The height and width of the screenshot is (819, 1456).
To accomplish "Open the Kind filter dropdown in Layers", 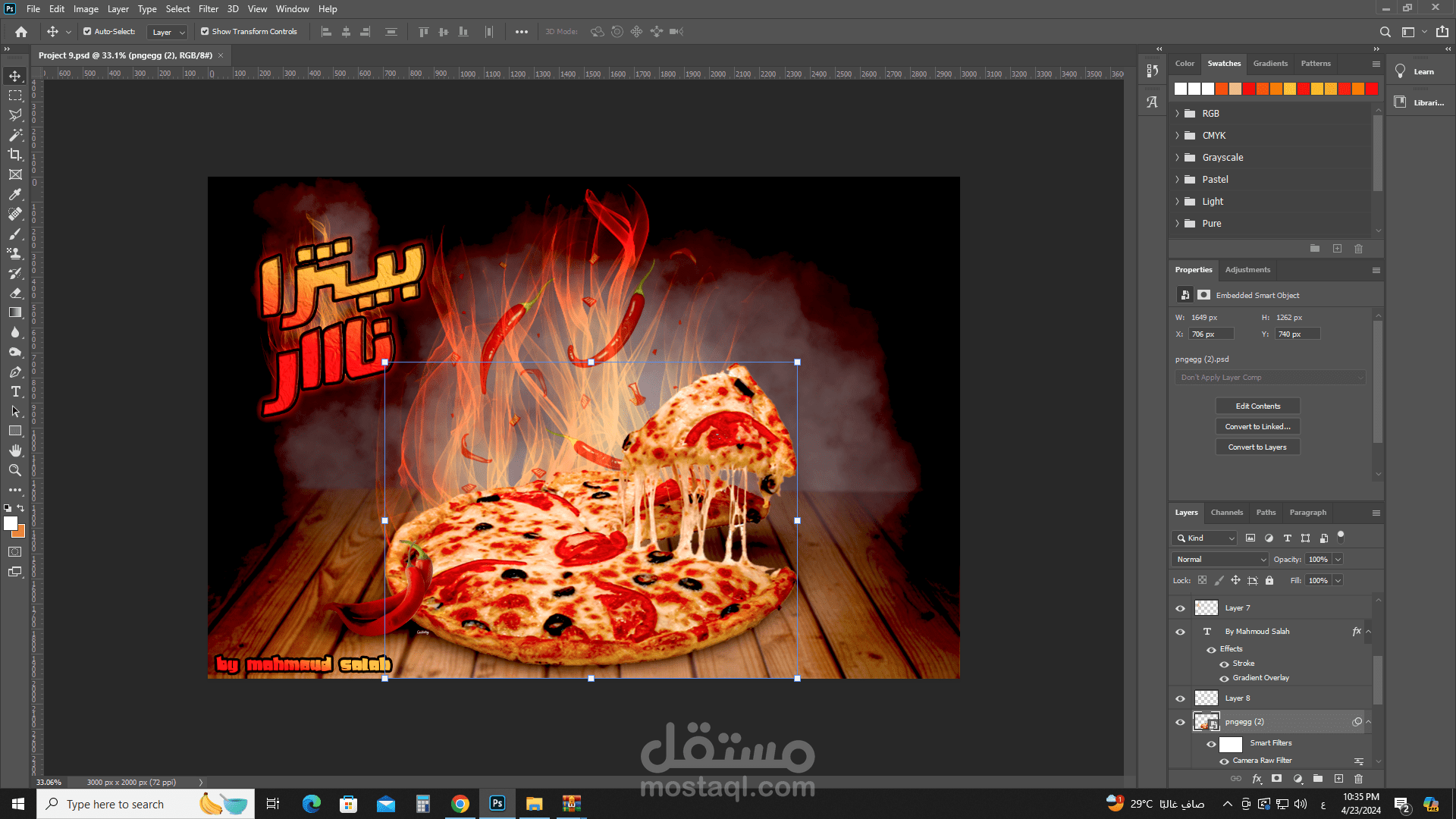I will click(1204, 538).
